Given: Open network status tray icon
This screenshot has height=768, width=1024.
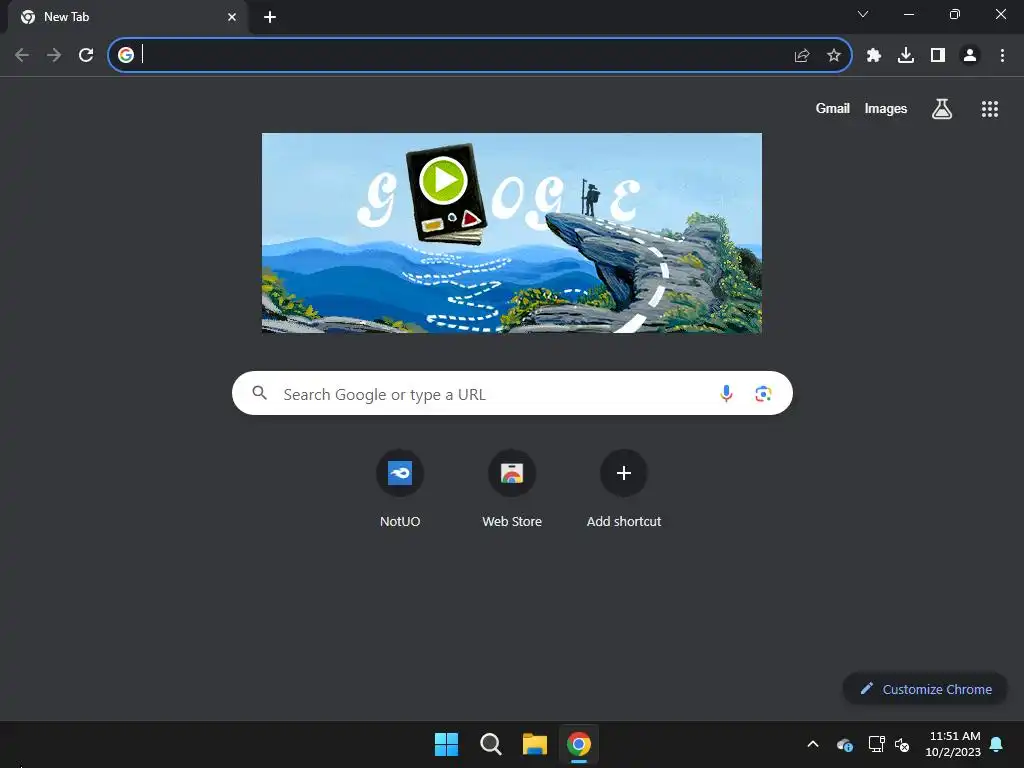Looking at the screenshot, I should pyautogui.click(x=876, y=744).
